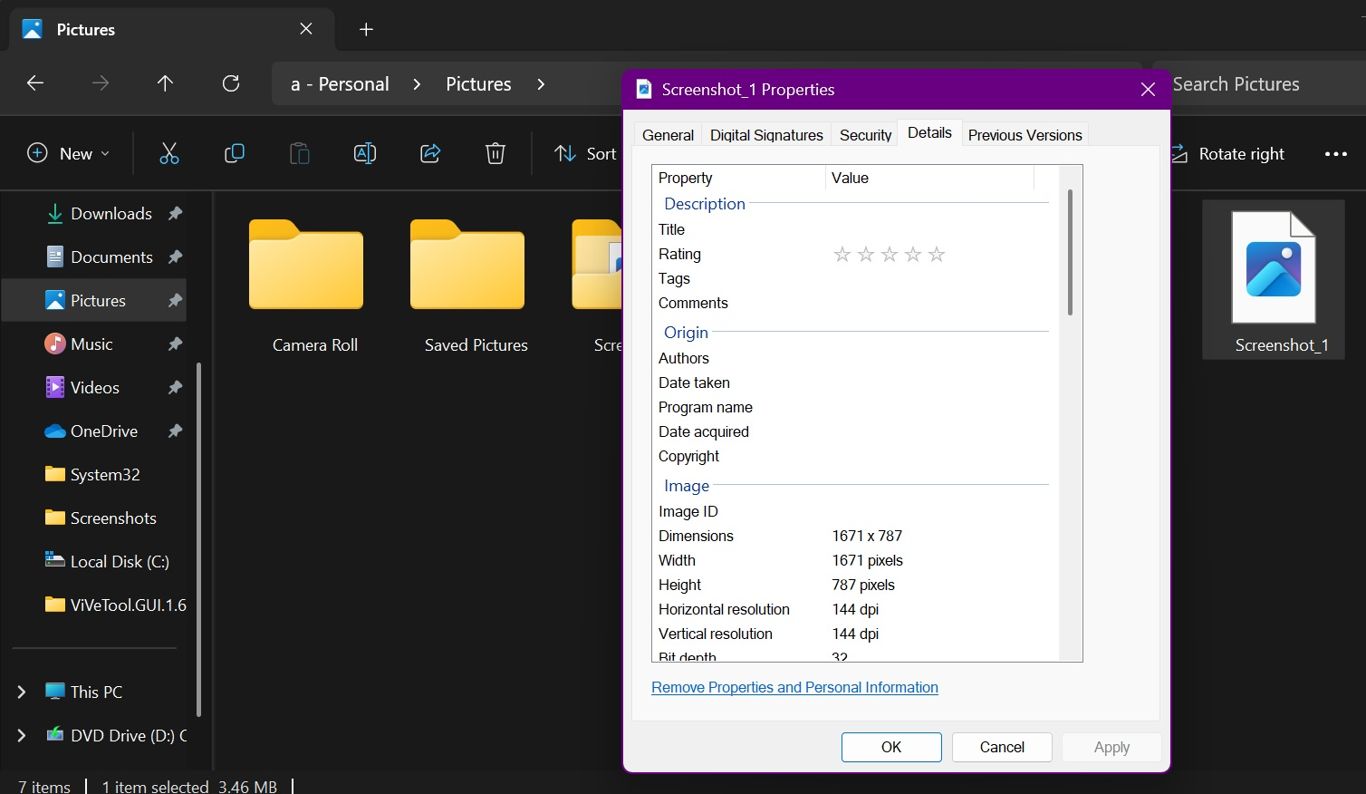The height and width of the screenshot is (794, 1366).
Task: Click the Apply button
Action: tap(1111, 747)
